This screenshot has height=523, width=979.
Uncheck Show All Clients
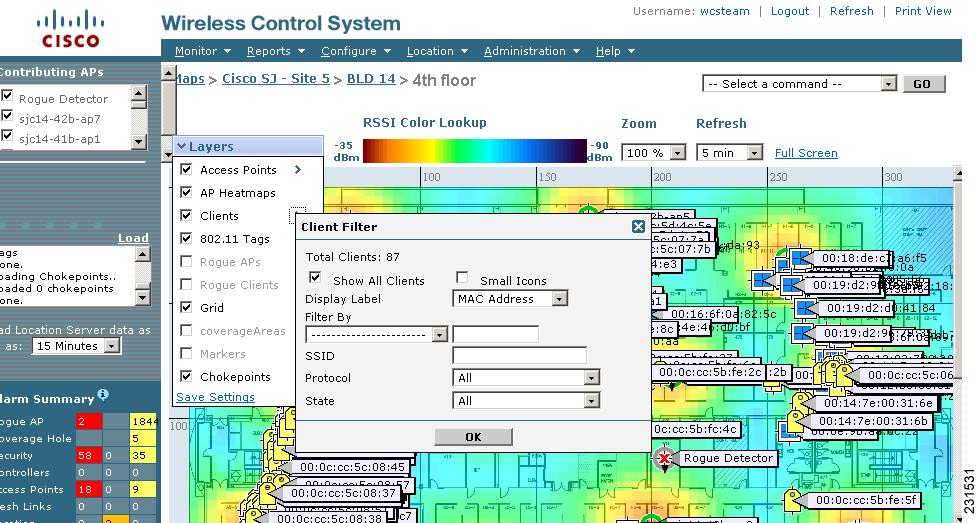[315, 277]
